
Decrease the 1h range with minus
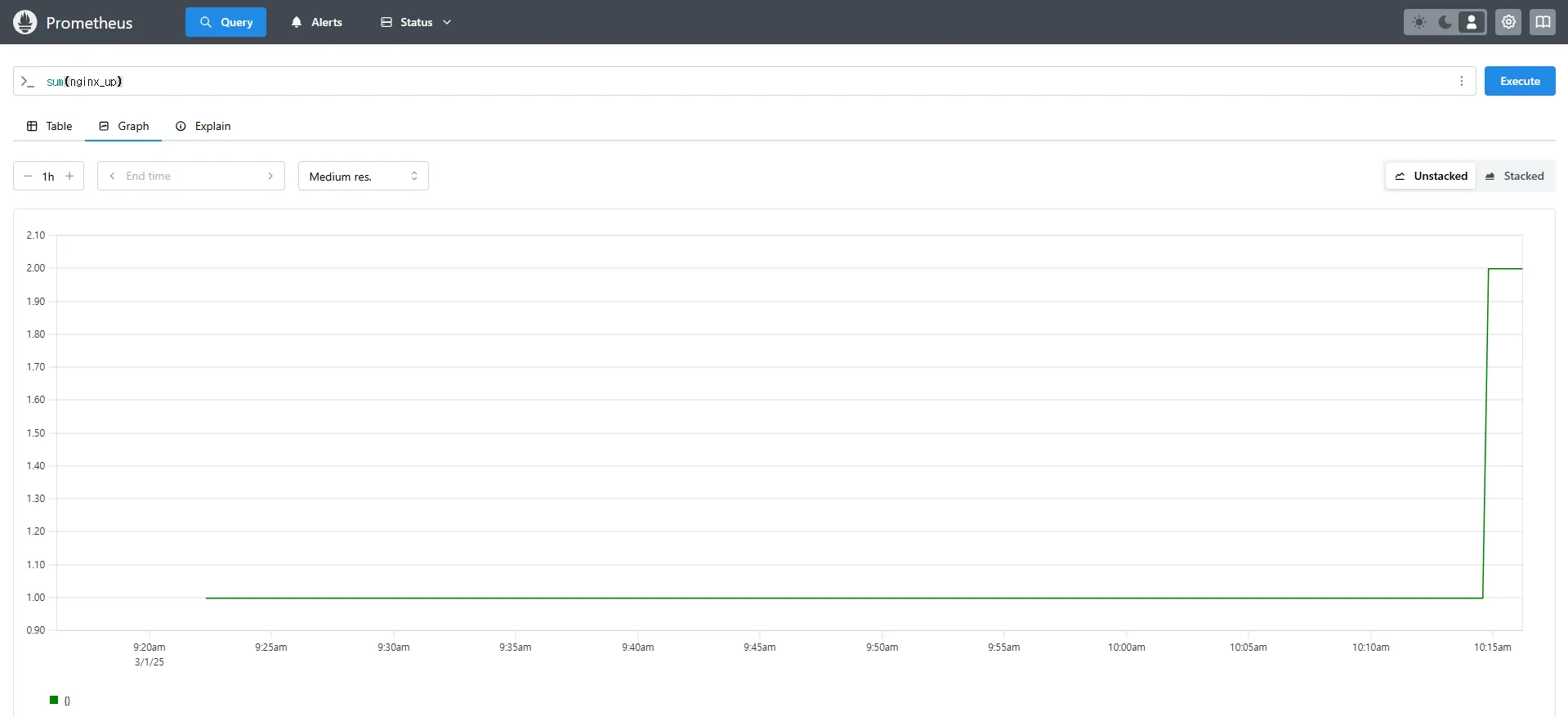(x=28, y=176)
